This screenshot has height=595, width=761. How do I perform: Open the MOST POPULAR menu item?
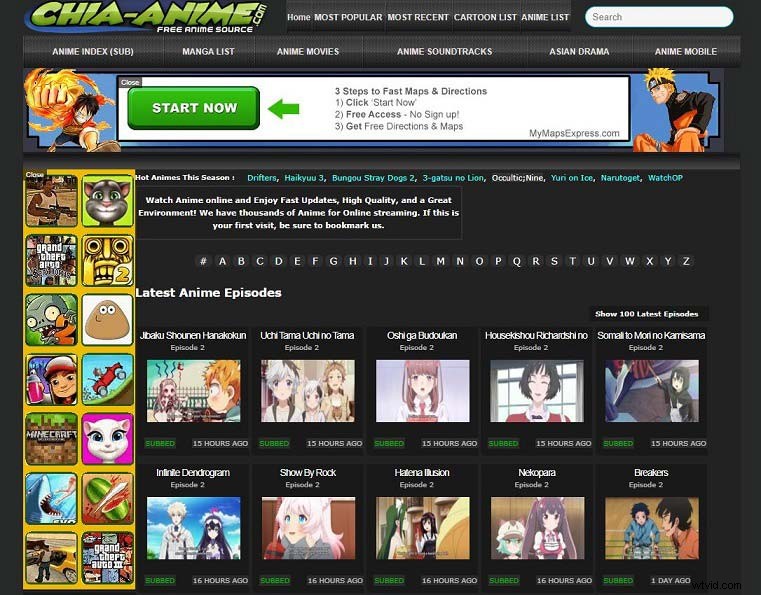click(x=348, y=17)
